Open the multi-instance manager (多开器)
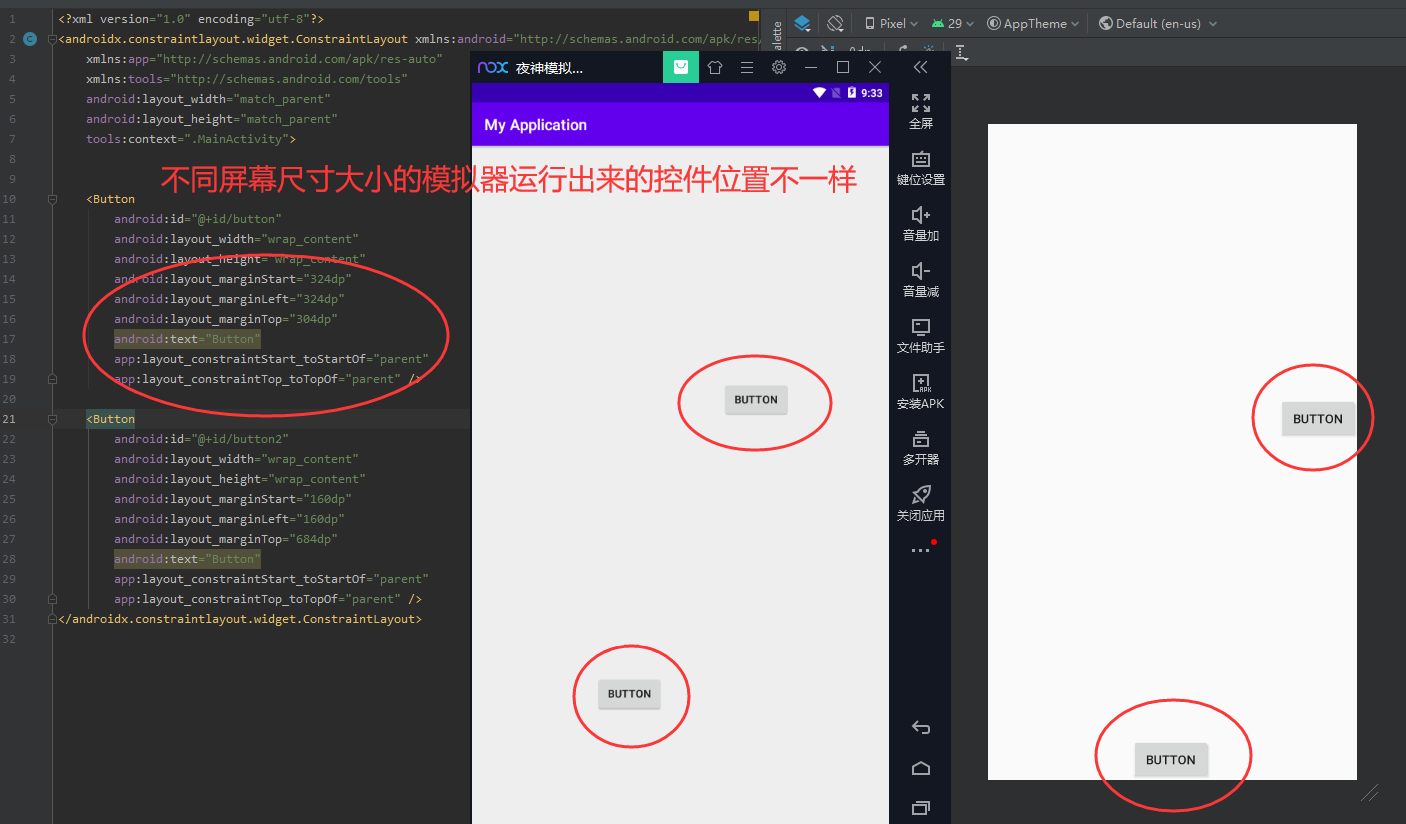Image resolution: width=1406 pixels, height=824 pixels. tap(920, 447)
